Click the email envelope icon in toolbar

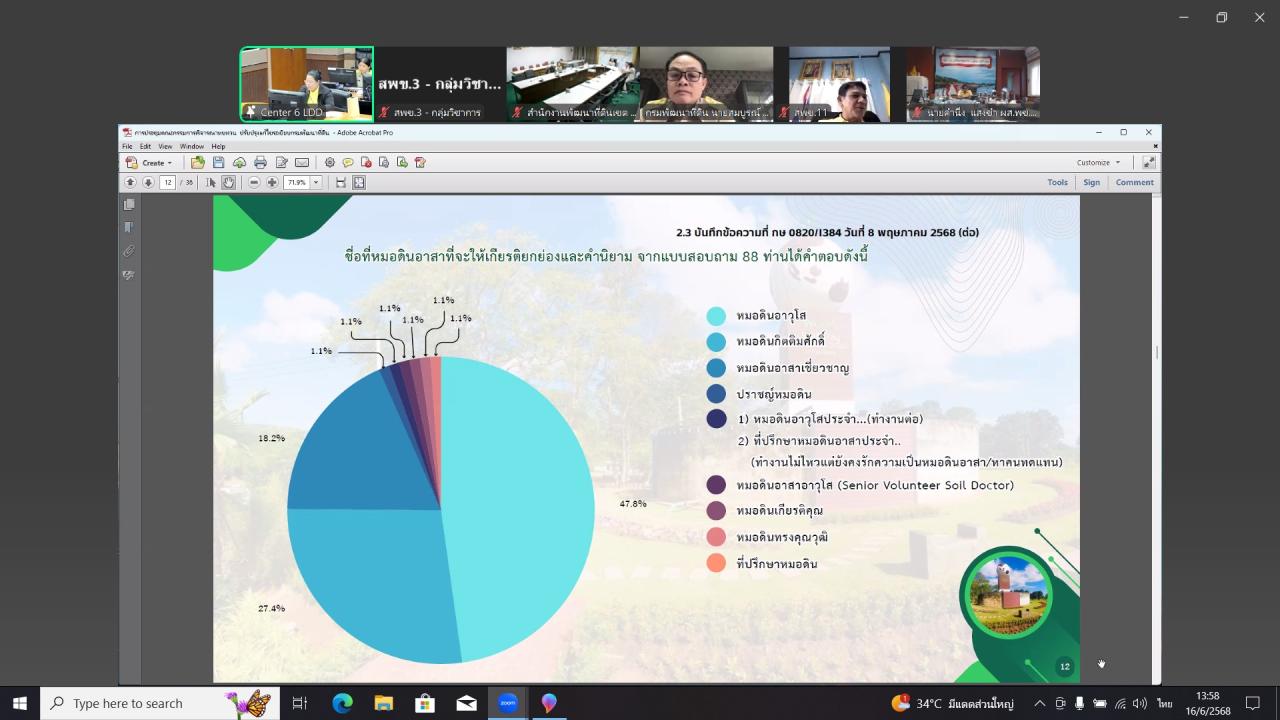tap(302, 162)
